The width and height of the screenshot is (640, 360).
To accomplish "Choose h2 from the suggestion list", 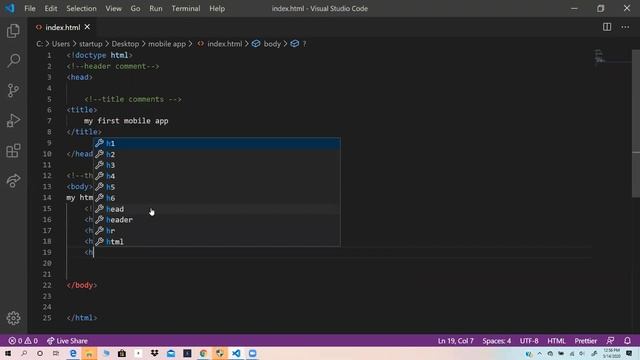I will [217, 154].
